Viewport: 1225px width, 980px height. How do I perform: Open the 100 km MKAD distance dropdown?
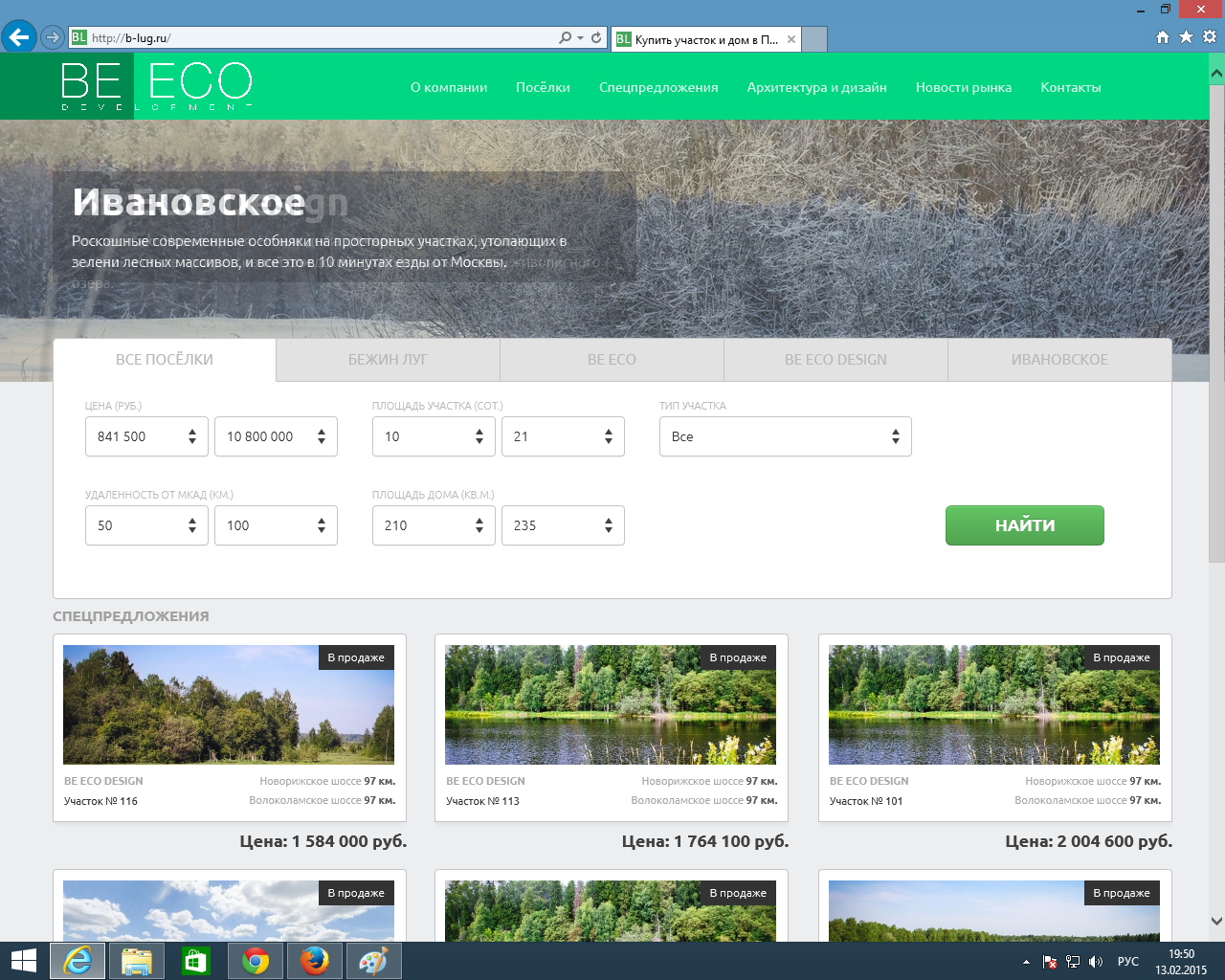(276, 525)
